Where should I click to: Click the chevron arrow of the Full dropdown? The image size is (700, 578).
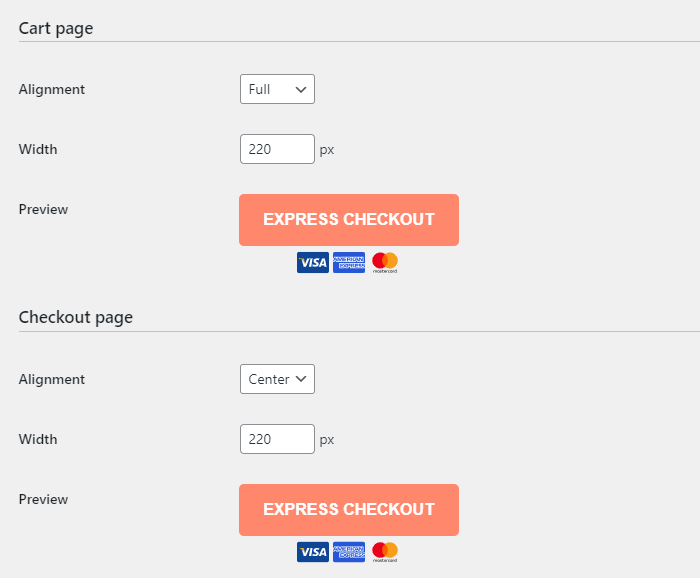301,90
